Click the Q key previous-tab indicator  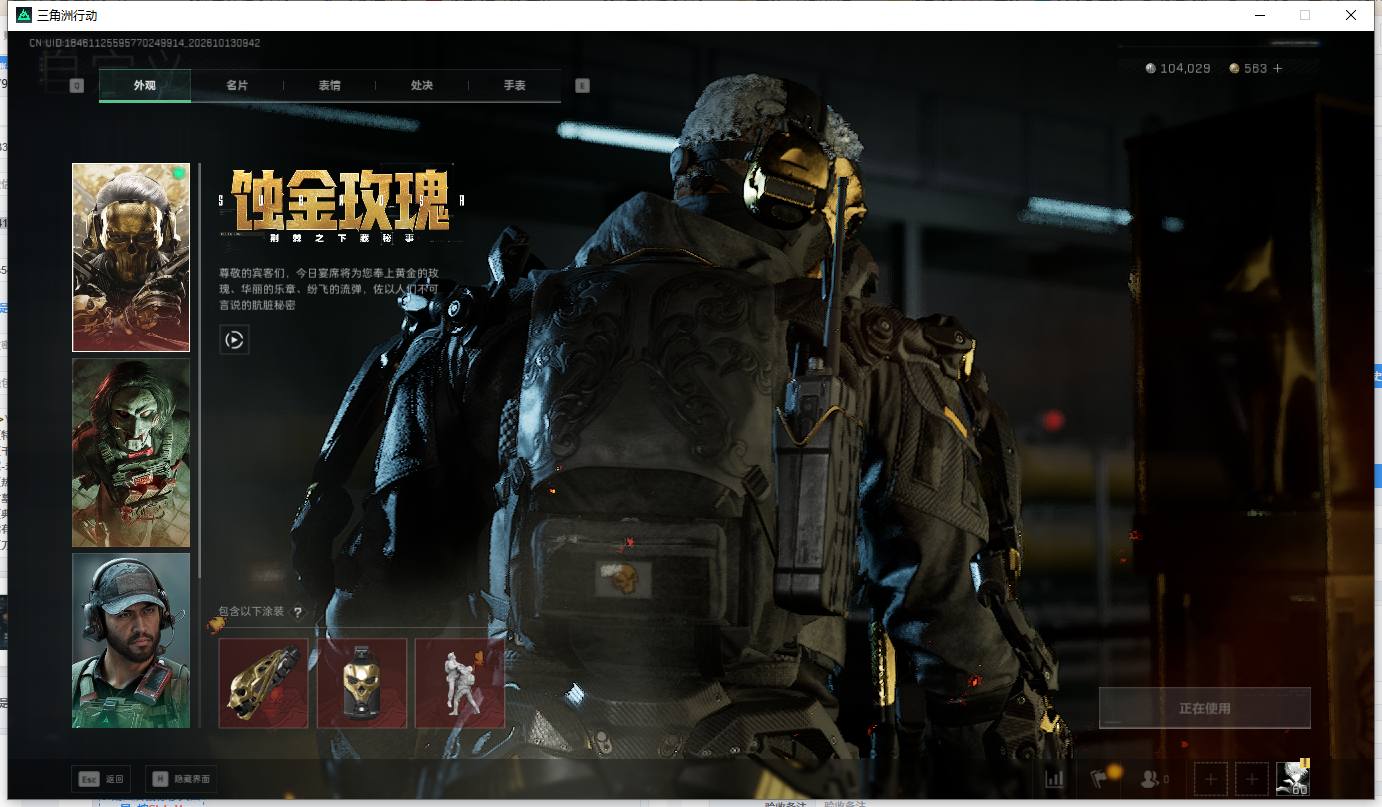coord(77,86)
